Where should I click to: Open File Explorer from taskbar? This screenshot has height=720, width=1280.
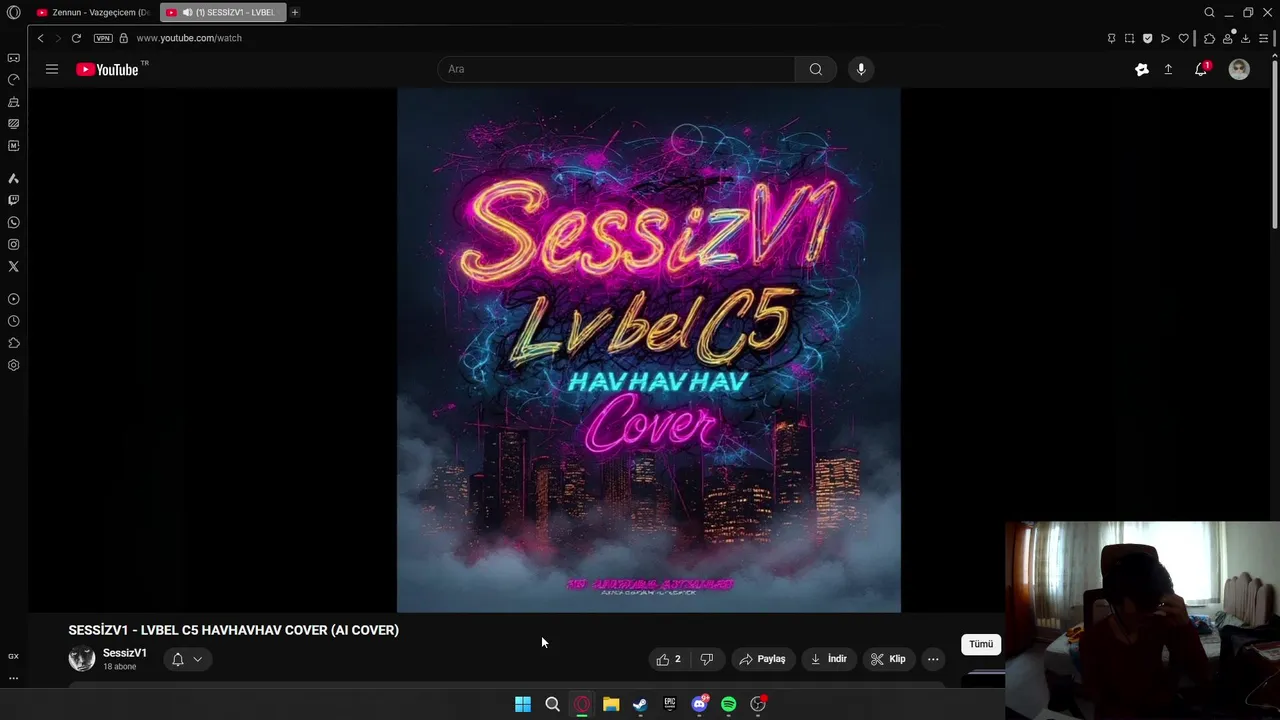point(611,704)
